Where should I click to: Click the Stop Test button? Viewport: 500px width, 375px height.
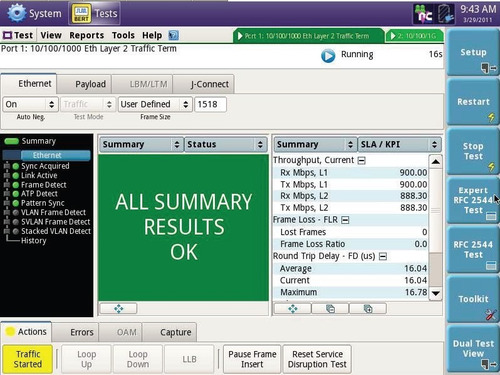tap(473, 152)
